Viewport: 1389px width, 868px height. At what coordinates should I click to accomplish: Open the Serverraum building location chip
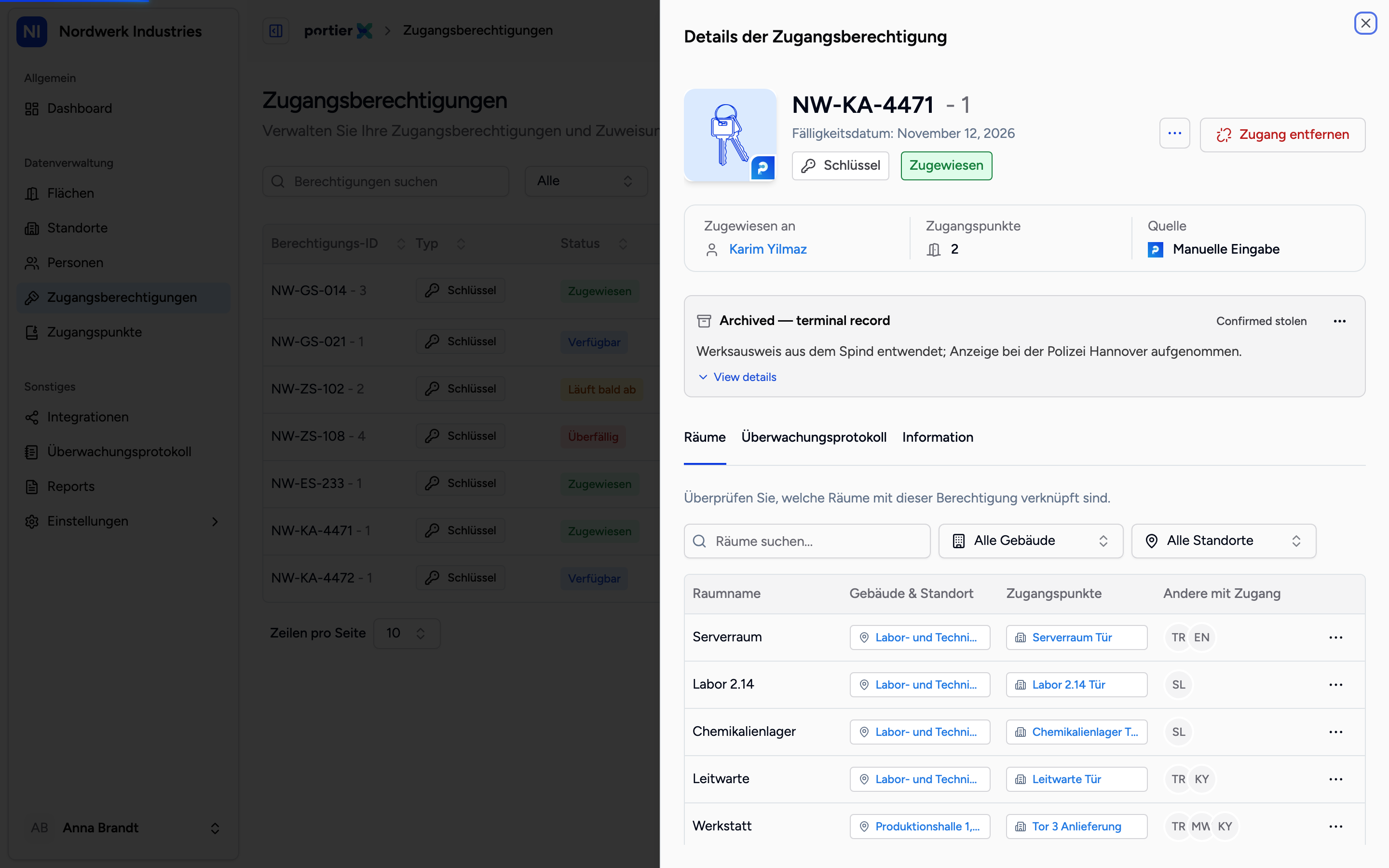tap(920, 637)
